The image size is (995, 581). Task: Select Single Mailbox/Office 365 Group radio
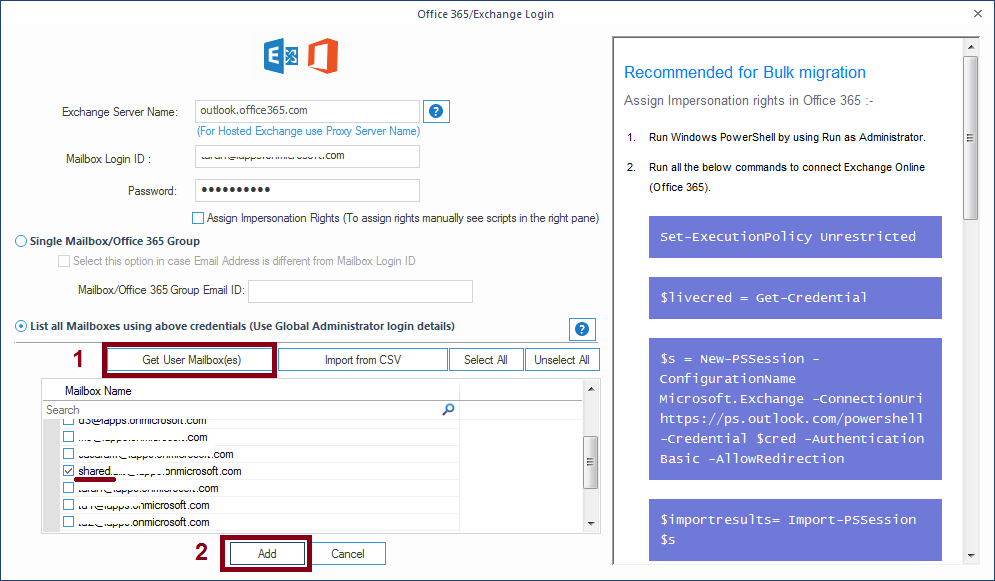pos(21,241)
